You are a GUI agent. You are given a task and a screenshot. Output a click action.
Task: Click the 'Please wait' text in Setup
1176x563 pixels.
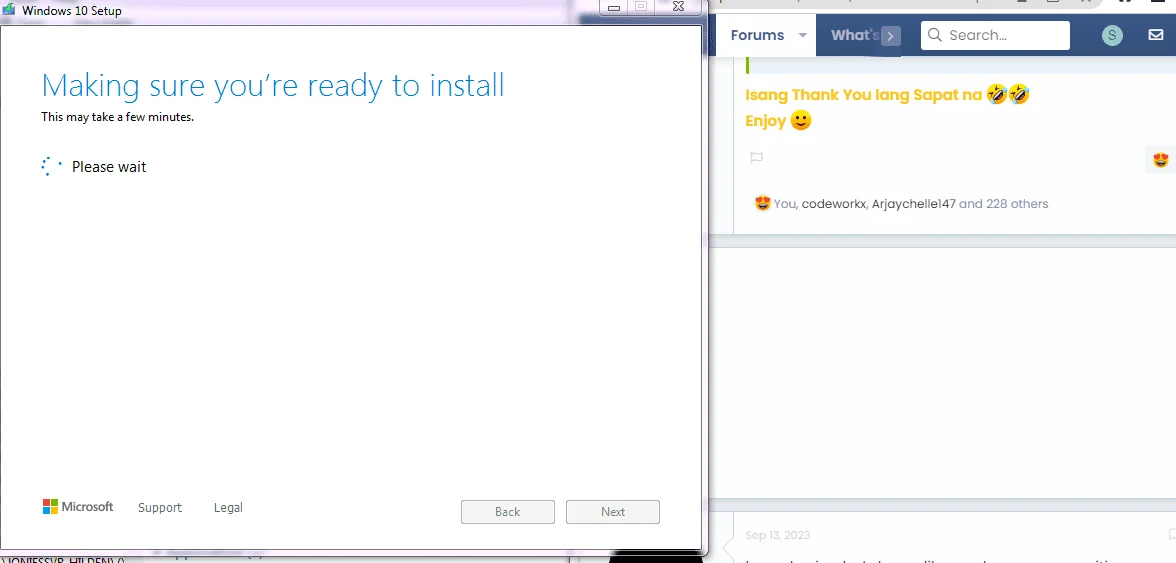(109, 167)
